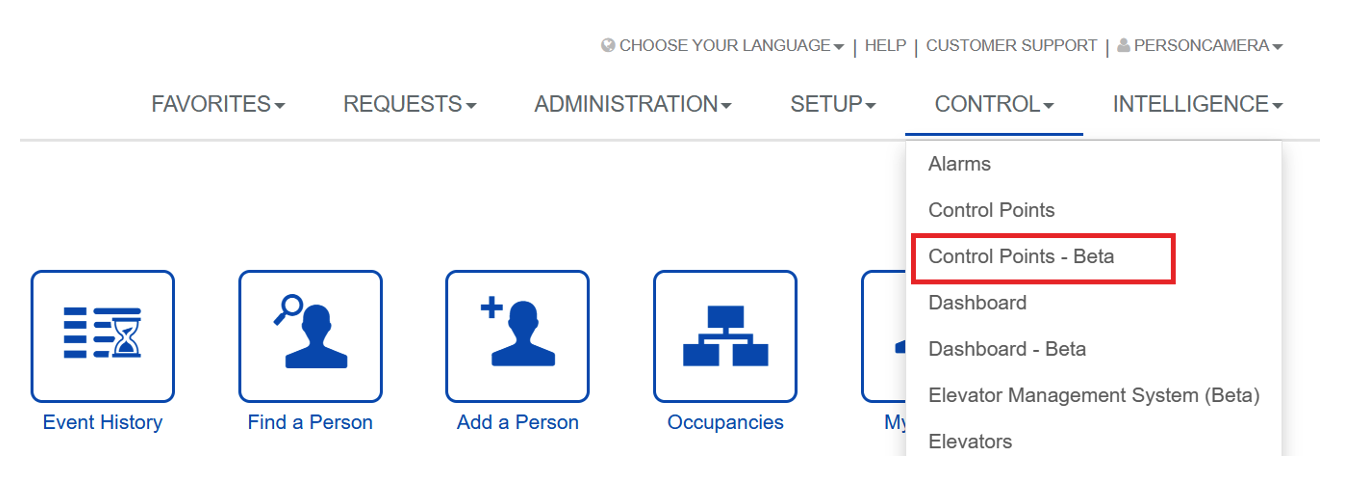Open the Requests dropdown menu

(x=409, y=104)
